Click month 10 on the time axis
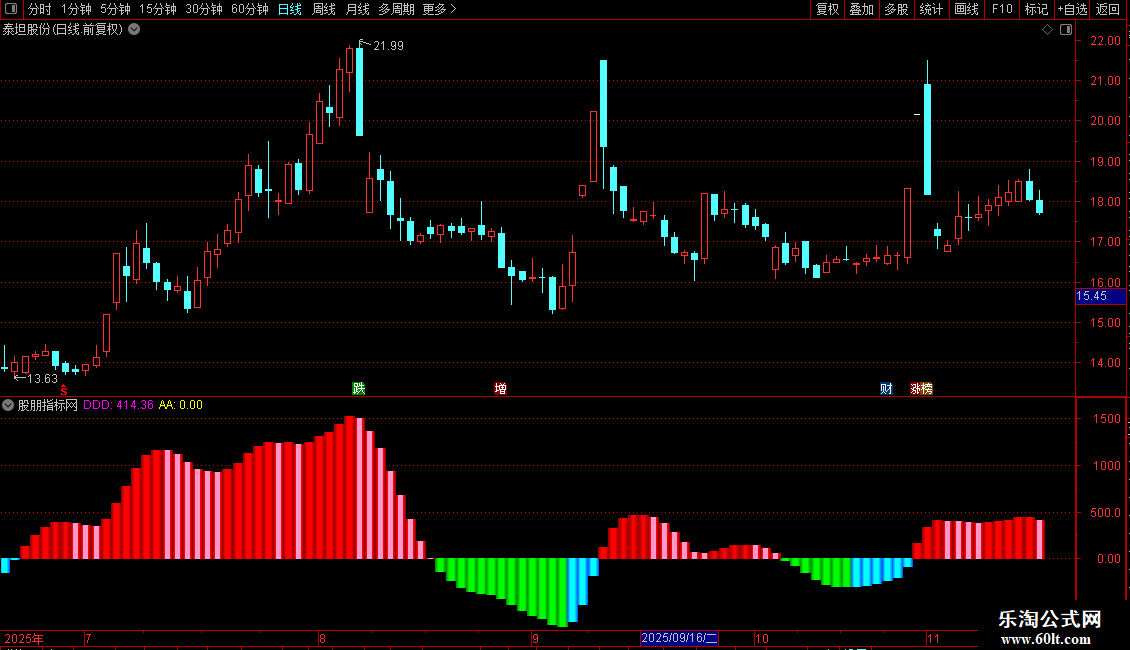 [762, 638]
